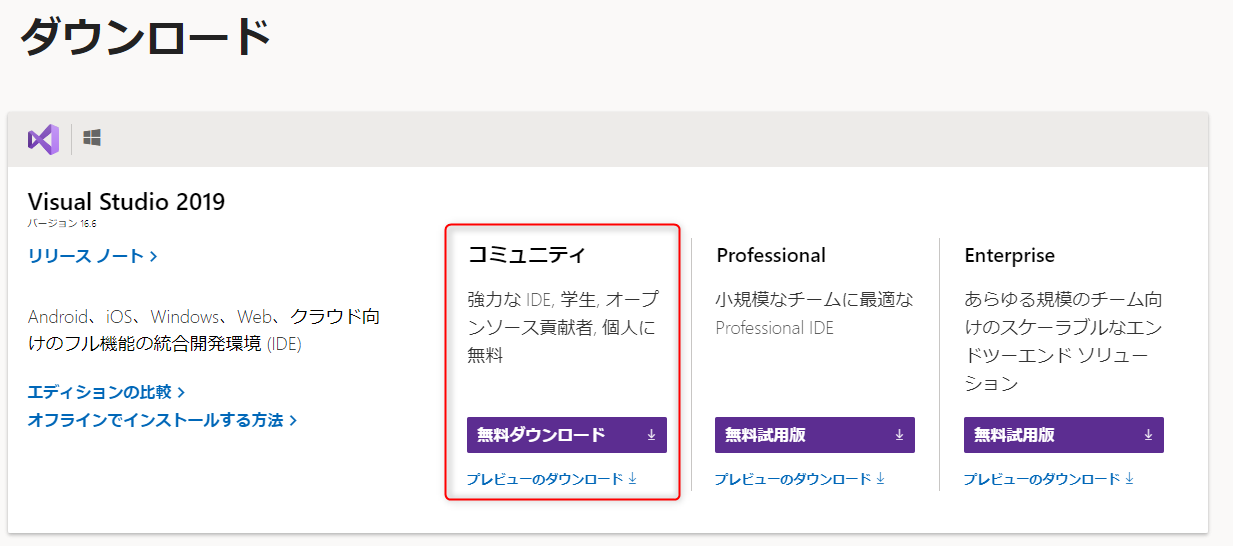Click the Professional edition title
Image resolution: width=1233 pixels, height=546 pixels.
[x=771, y=255]
